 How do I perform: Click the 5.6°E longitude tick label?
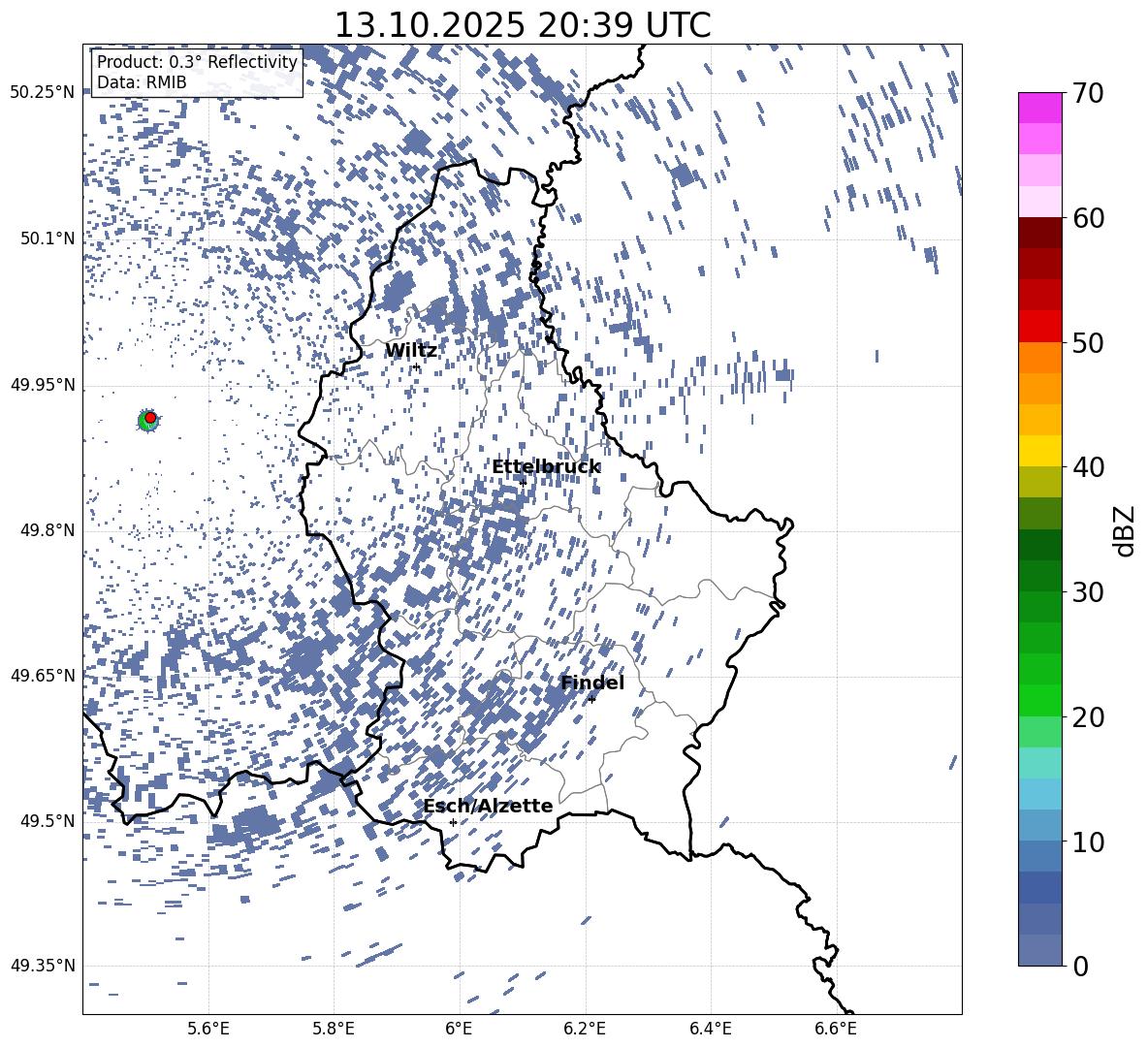tap(208, 1029)
